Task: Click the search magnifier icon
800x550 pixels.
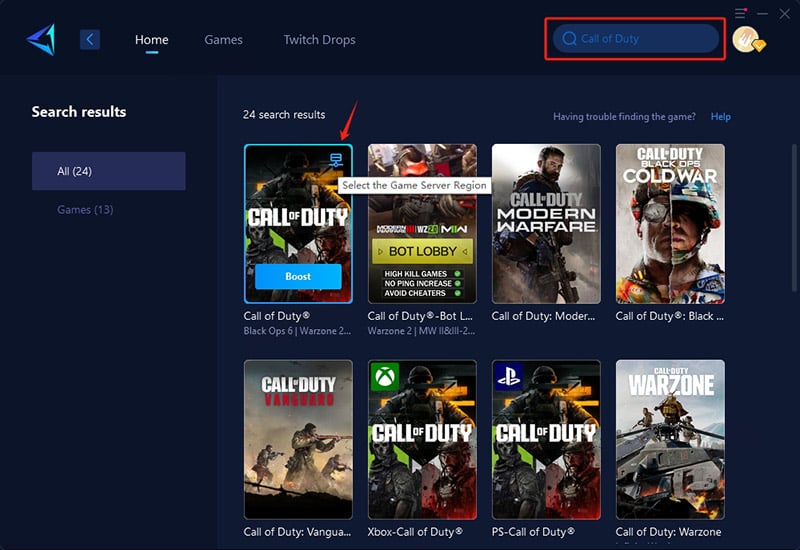Action: click(569, 39)
